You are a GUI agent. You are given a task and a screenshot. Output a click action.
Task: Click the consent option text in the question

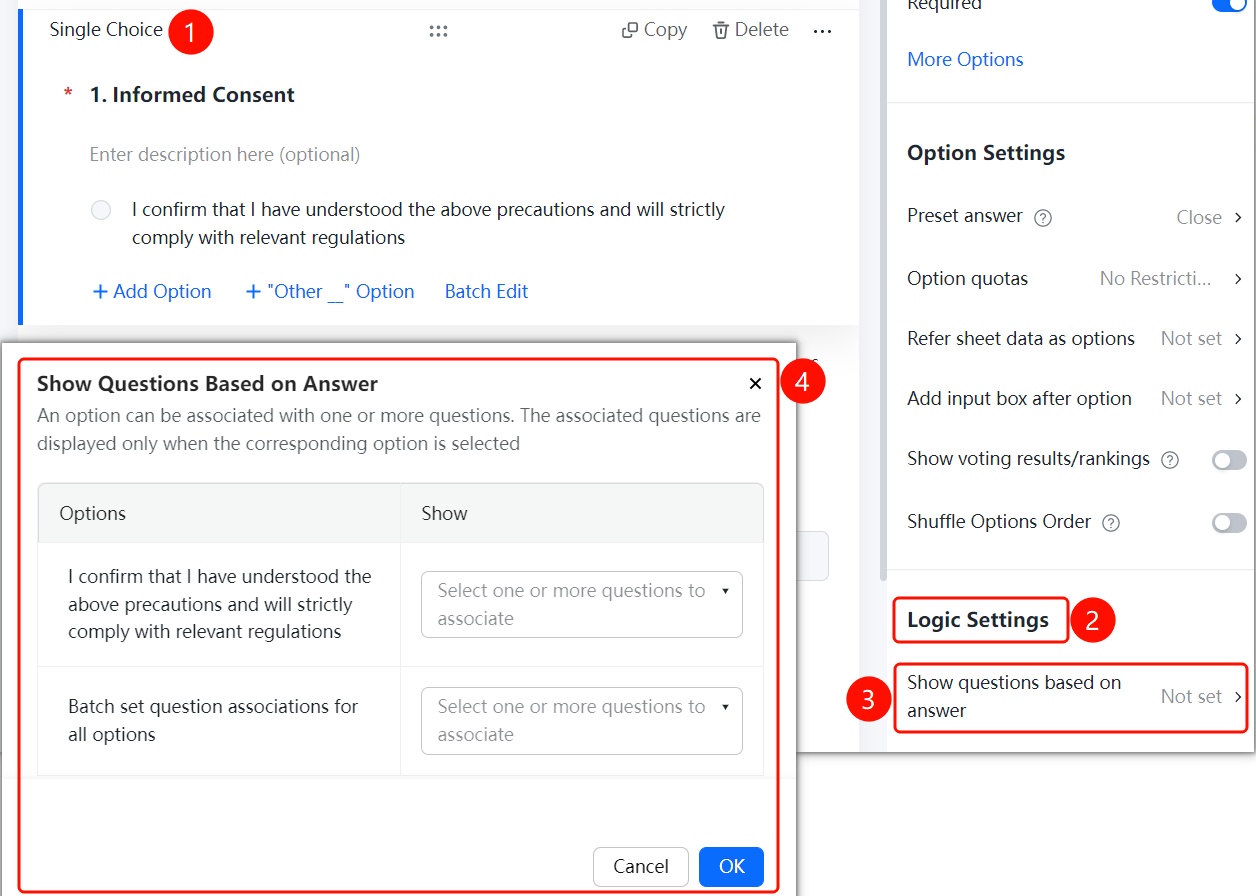tap(428, 224)
